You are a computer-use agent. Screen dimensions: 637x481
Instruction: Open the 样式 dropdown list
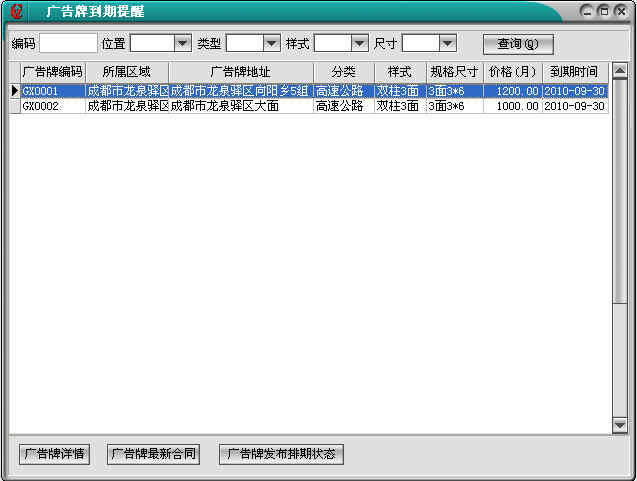pos(360,43)
